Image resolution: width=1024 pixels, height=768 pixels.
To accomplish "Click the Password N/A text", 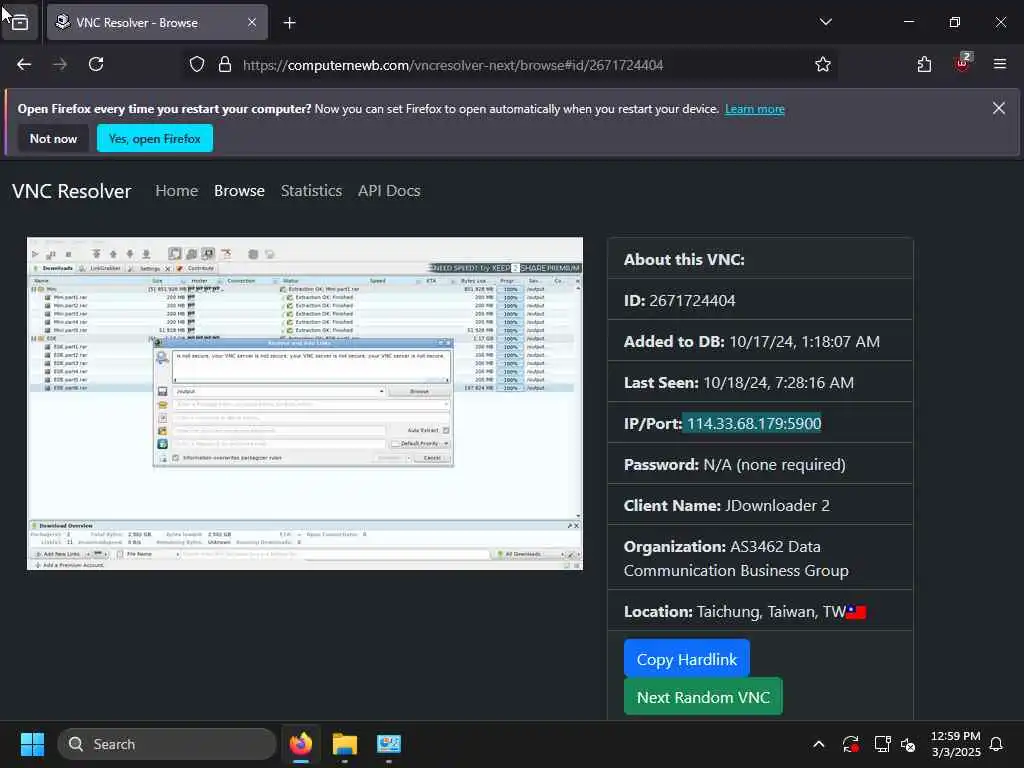I will [734, 464].
